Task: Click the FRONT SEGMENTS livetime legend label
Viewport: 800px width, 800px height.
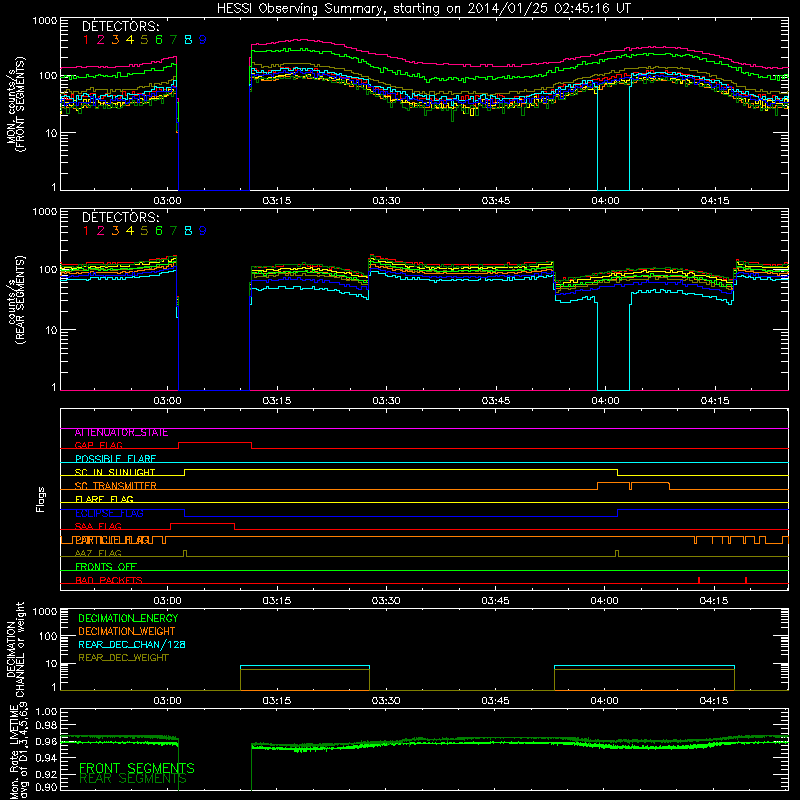Action: click(137, 768)
